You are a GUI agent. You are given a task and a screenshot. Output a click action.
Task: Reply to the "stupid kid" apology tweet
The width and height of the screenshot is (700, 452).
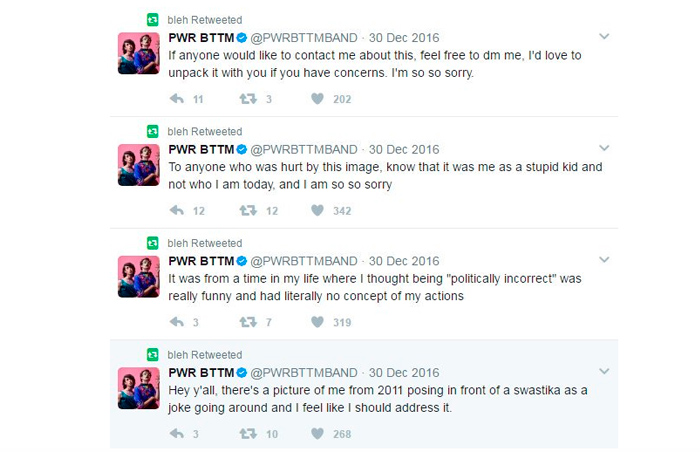click(x=177, y=211)
